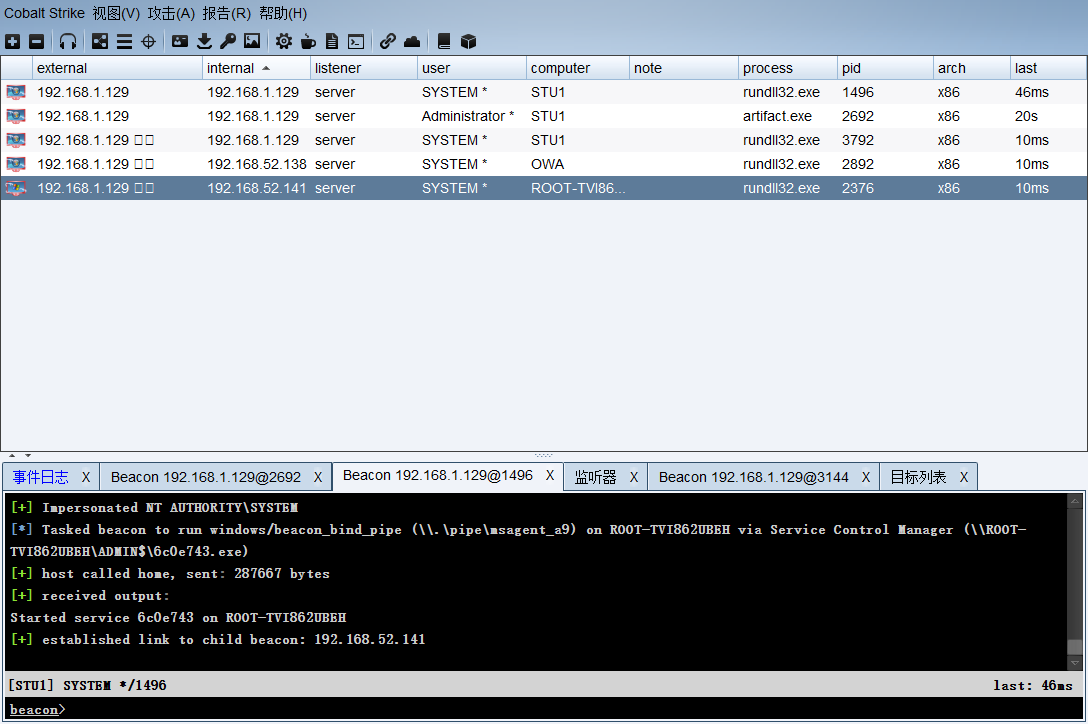
Task: Select the internal IP 192.168.52.138 cell
Action: (x=257, y=164)
